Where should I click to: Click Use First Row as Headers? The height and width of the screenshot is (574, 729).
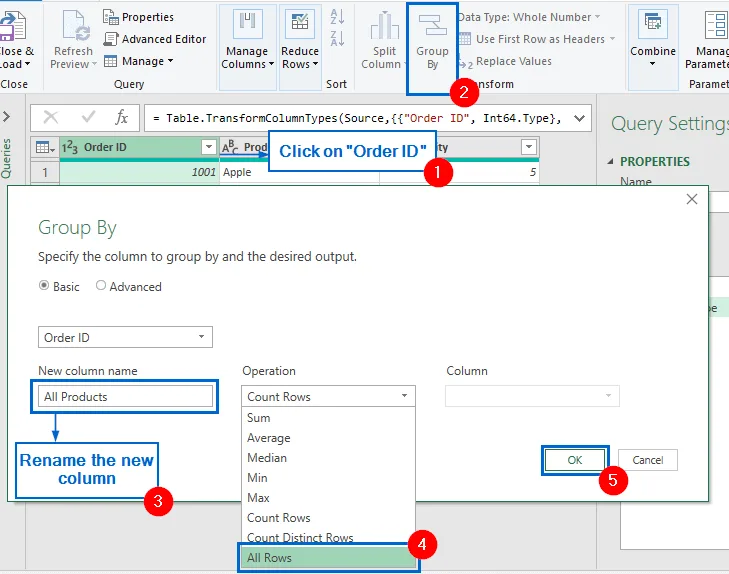tap(537, 39)
